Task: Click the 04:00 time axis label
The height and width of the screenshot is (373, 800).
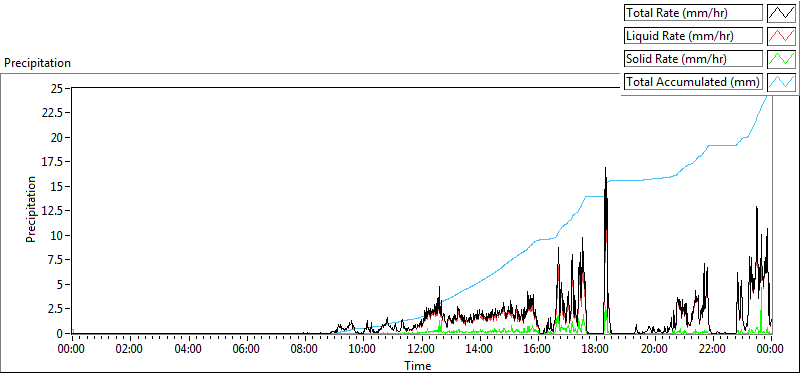Action: [x=188, y=349]
